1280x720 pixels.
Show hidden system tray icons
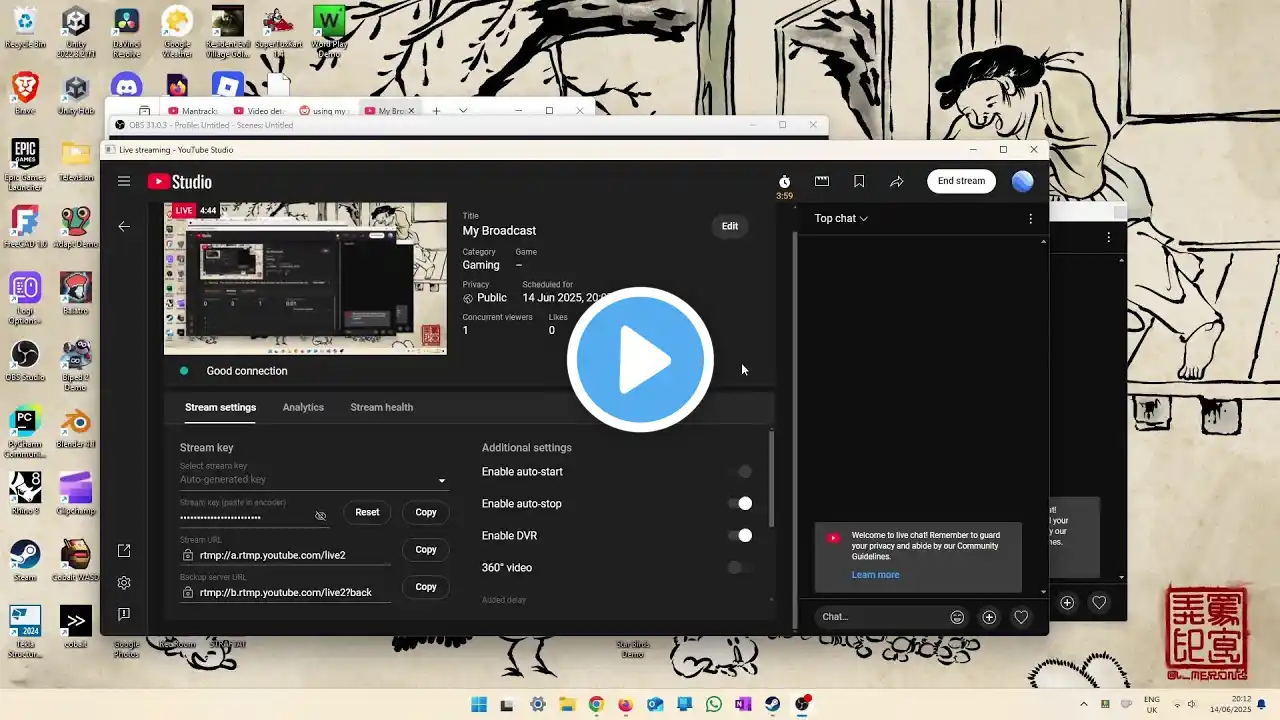(x=1085, y=705)
